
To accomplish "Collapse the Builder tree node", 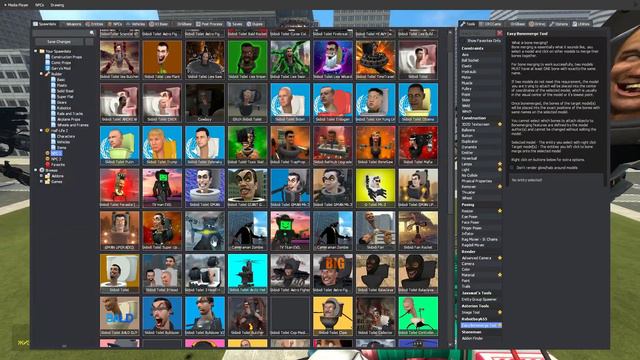I will (x=42, y=74).
